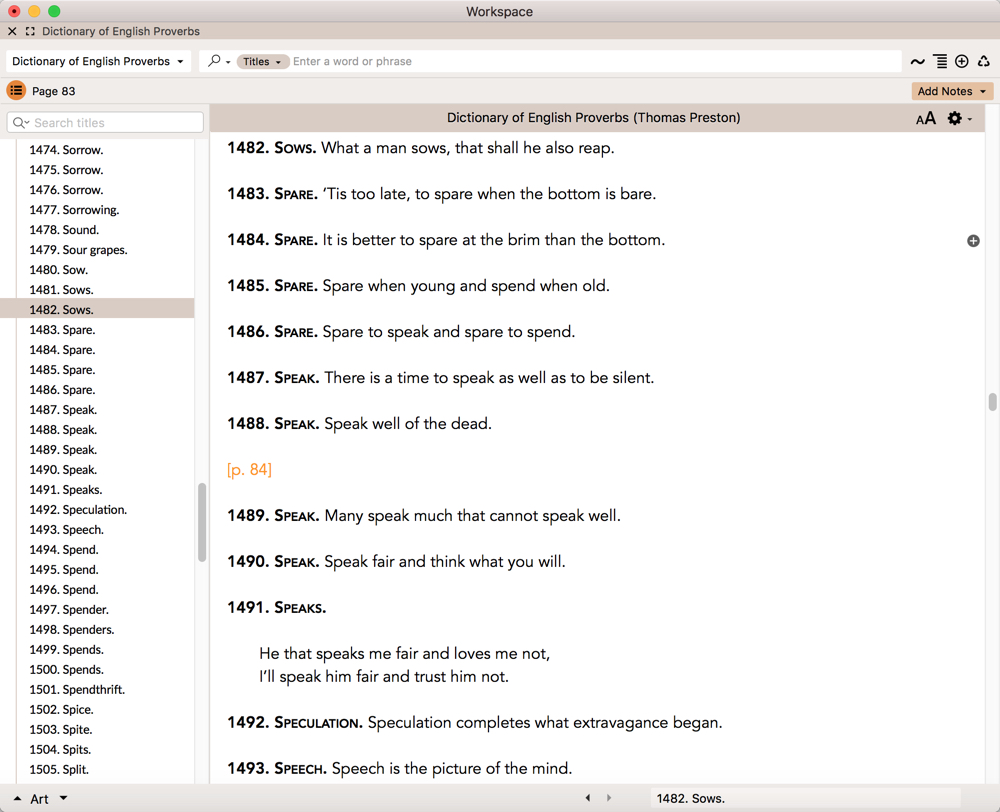Click the up triangle beside Art
The width and height of the screenshot is (1000, 812).
[17, 798]
